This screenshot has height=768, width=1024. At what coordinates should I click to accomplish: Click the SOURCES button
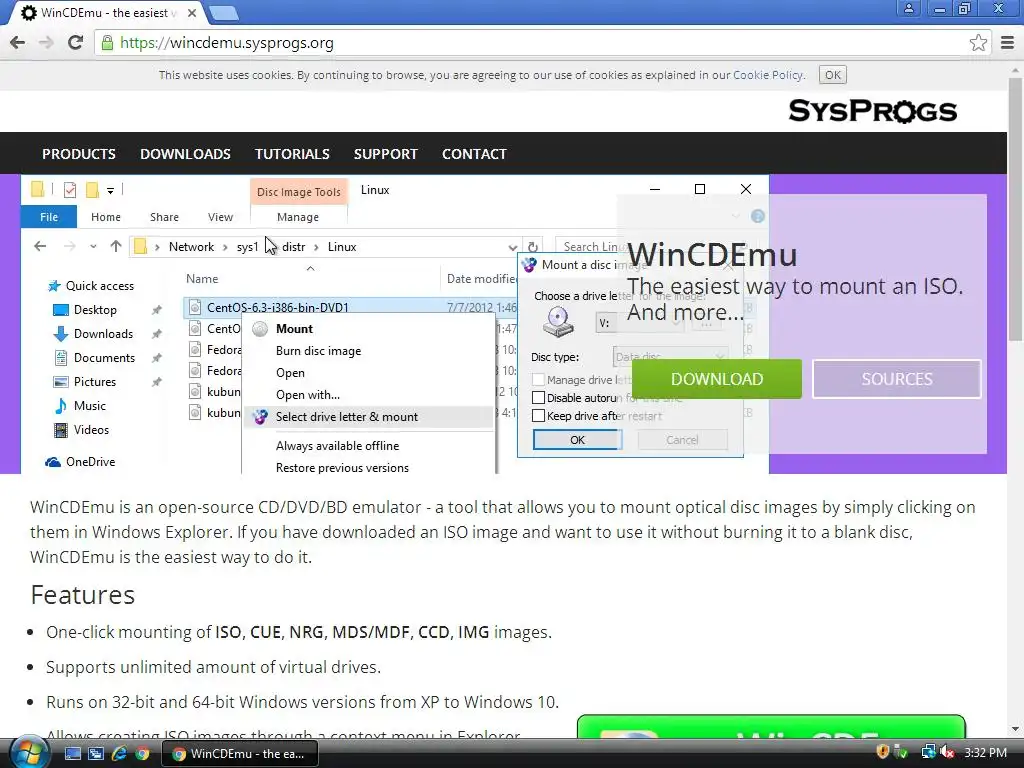[897, 379]
